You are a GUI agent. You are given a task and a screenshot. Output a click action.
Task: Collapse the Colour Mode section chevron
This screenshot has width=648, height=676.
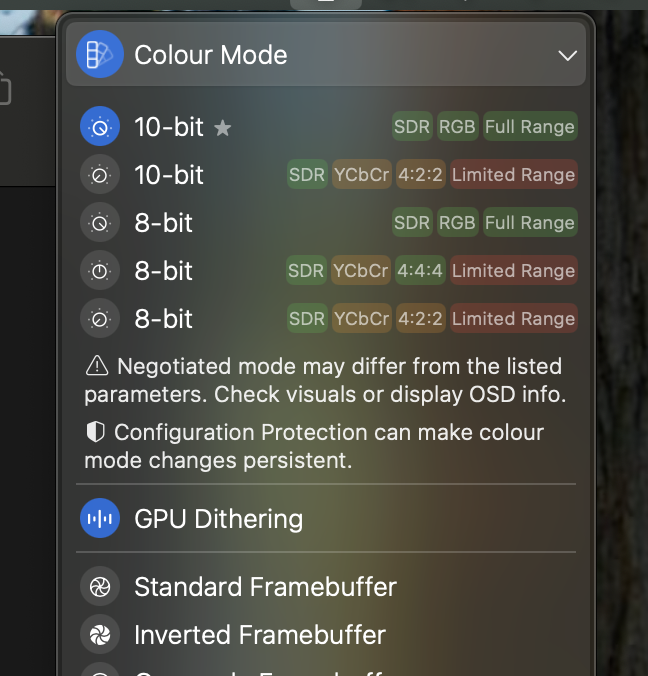567,55
